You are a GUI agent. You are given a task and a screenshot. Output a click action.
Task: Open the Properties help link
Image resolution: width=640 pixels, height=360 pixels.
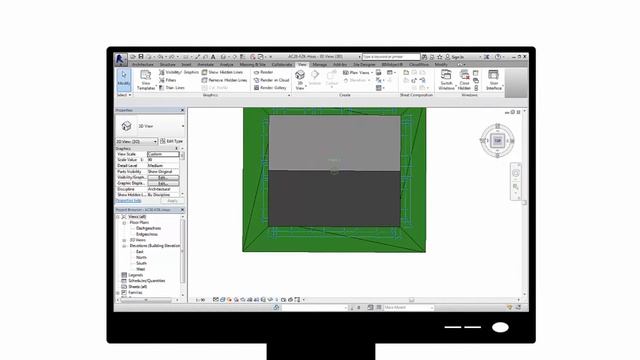click(129, 201)
